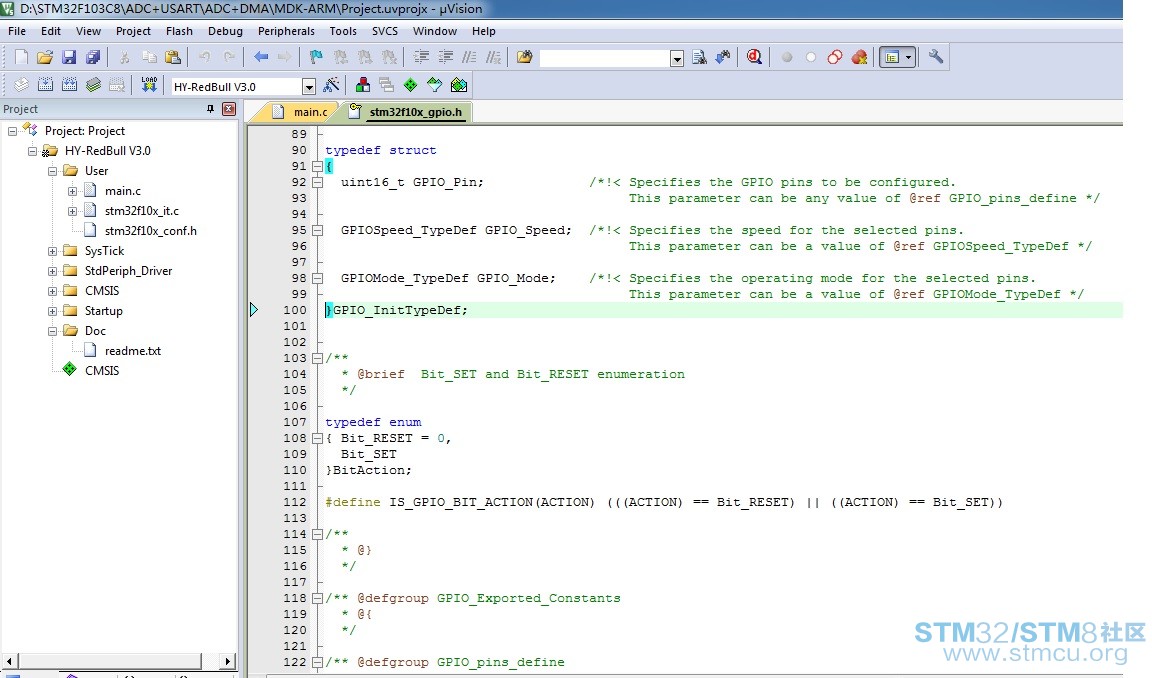
Task: Insert a bookmark with the blue flag icon
Action: [x=316, y=57]
